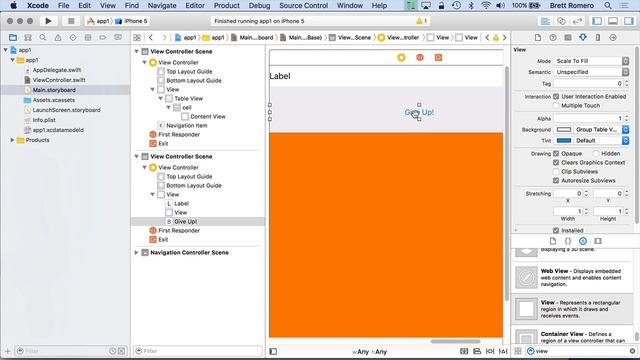Open the Product menu
The image size is (640, 360).
(x=227, y=5)
